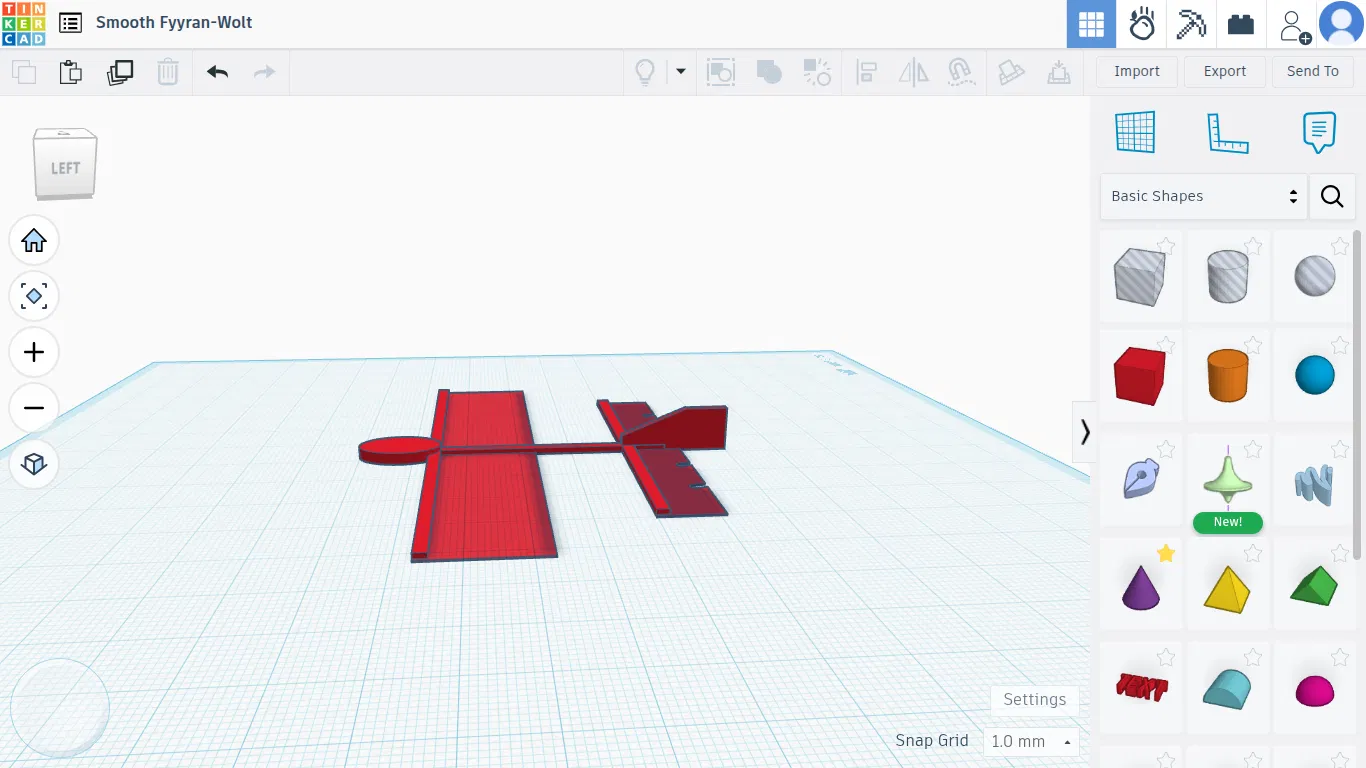The width and height of the screenshot is (1366, 768).
Task: Select the orange Cylinder shape
Action: point(1227,376)
